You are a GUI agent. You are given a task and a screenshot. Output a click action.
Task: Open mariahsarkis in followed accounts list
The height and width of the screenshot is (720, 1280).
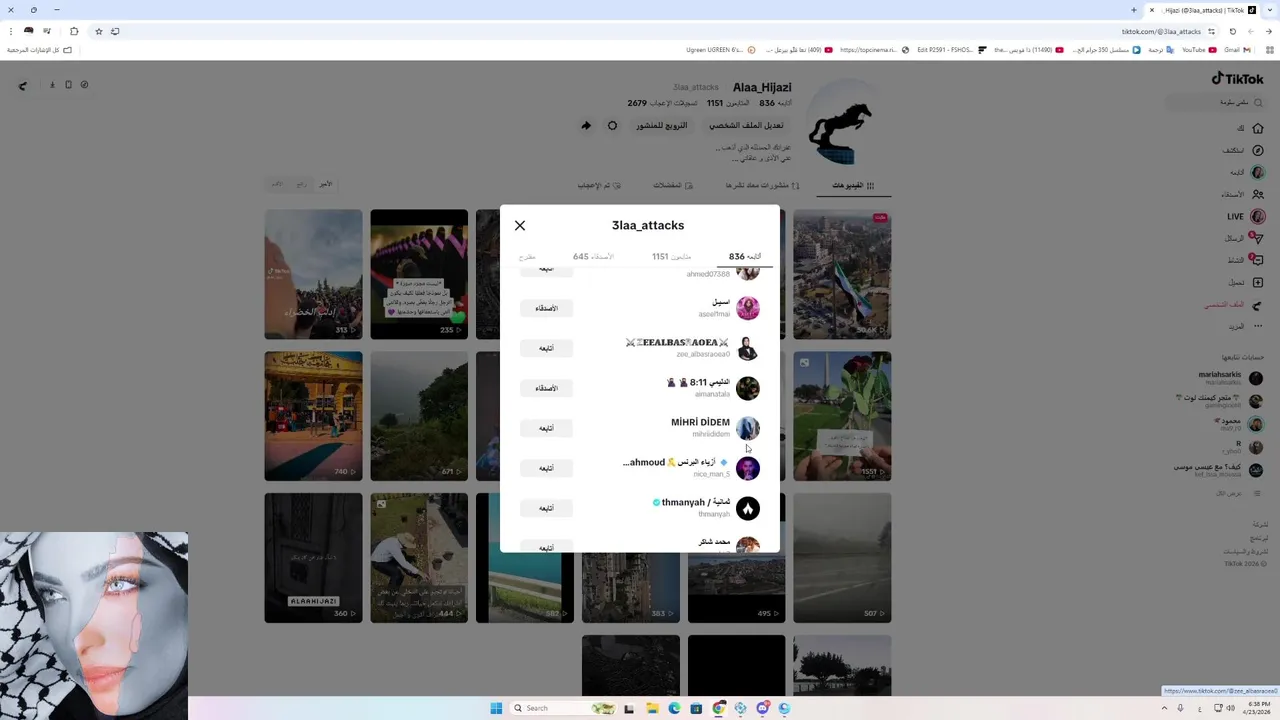pyautogui.click(x=1230, y=378)
